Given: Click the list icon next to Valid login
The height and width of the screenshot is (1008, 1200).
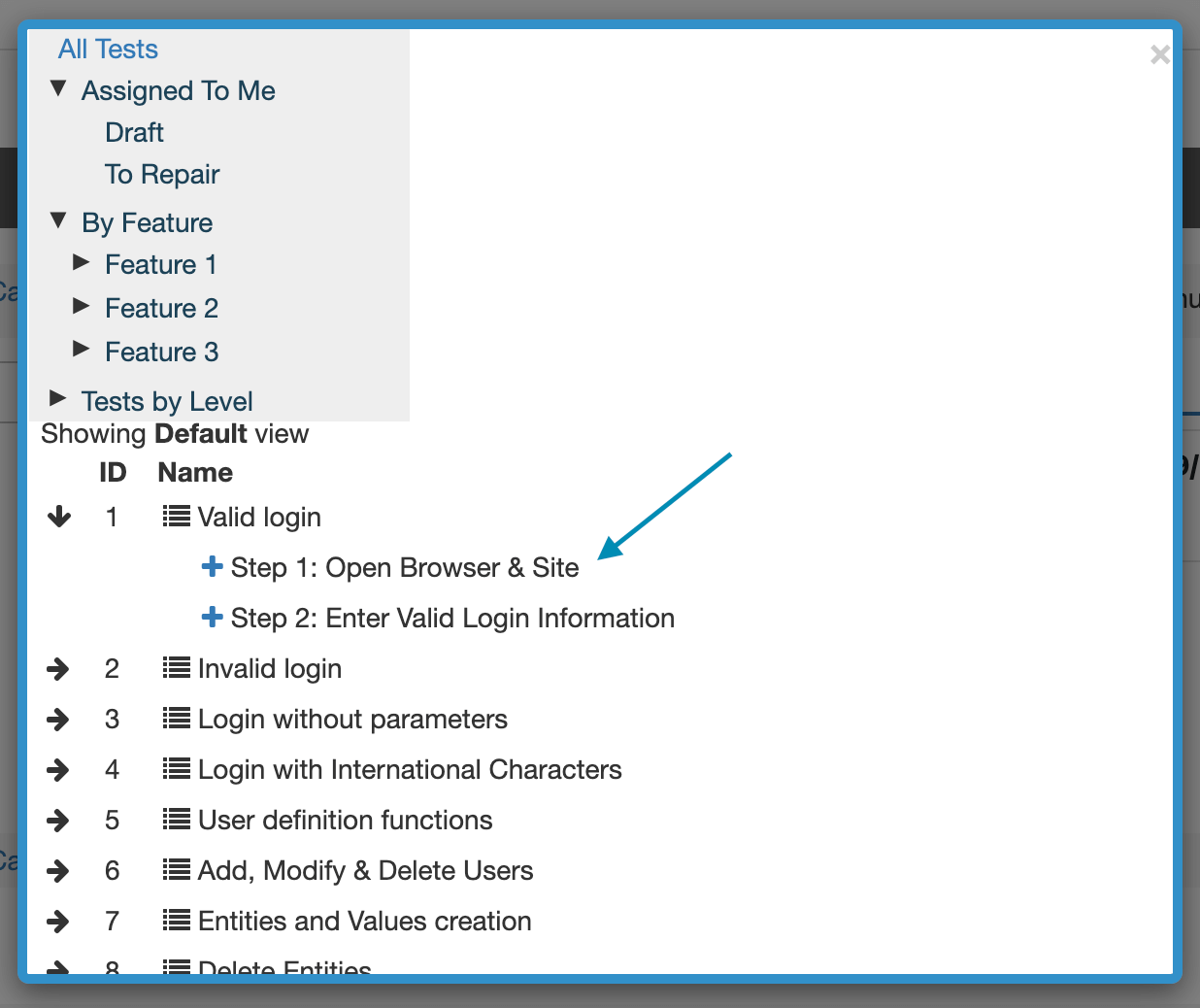Looking at the screenshot, I should (176, 517).
